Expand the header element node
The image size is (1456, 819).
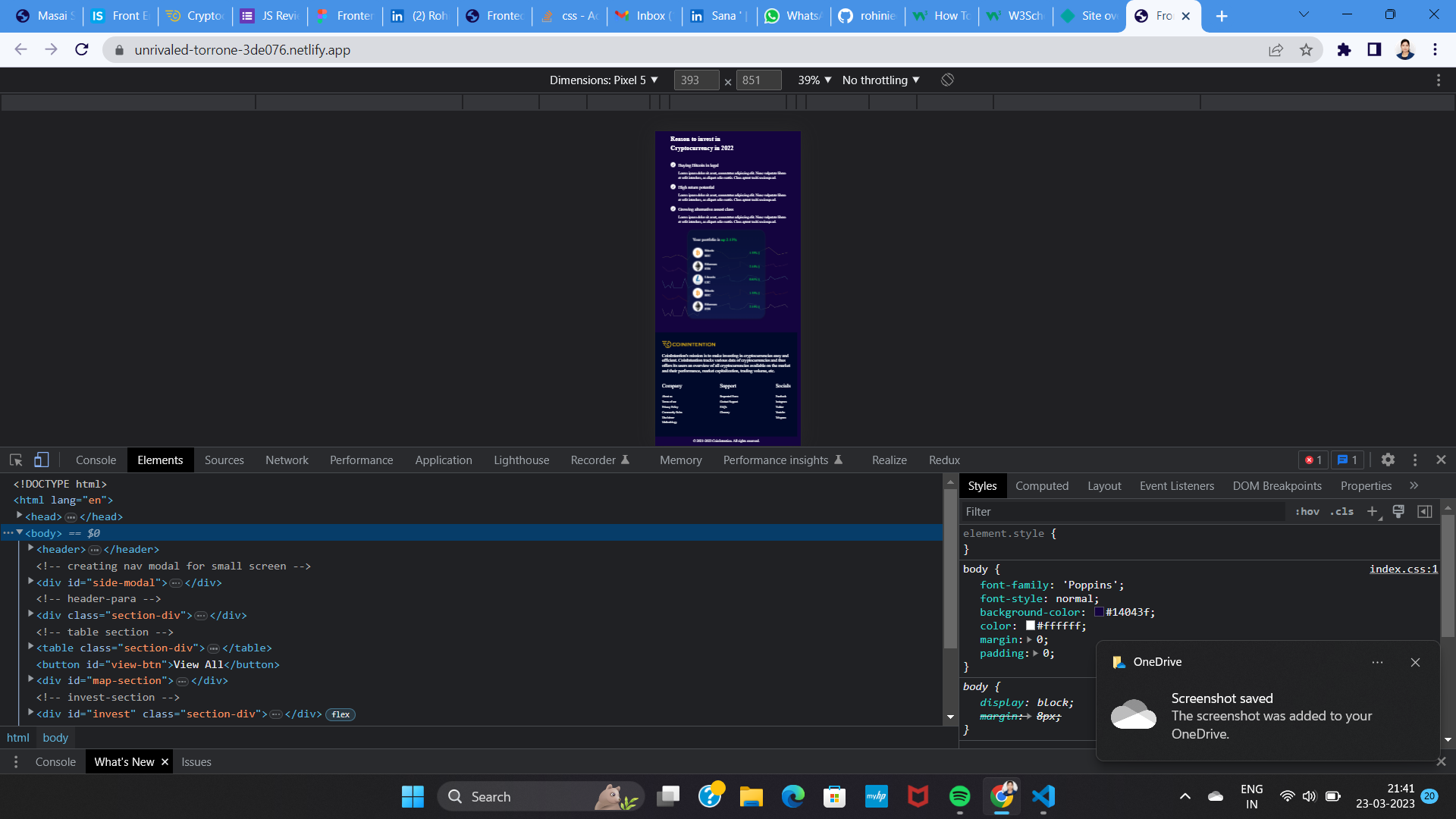tap(31, 548)
